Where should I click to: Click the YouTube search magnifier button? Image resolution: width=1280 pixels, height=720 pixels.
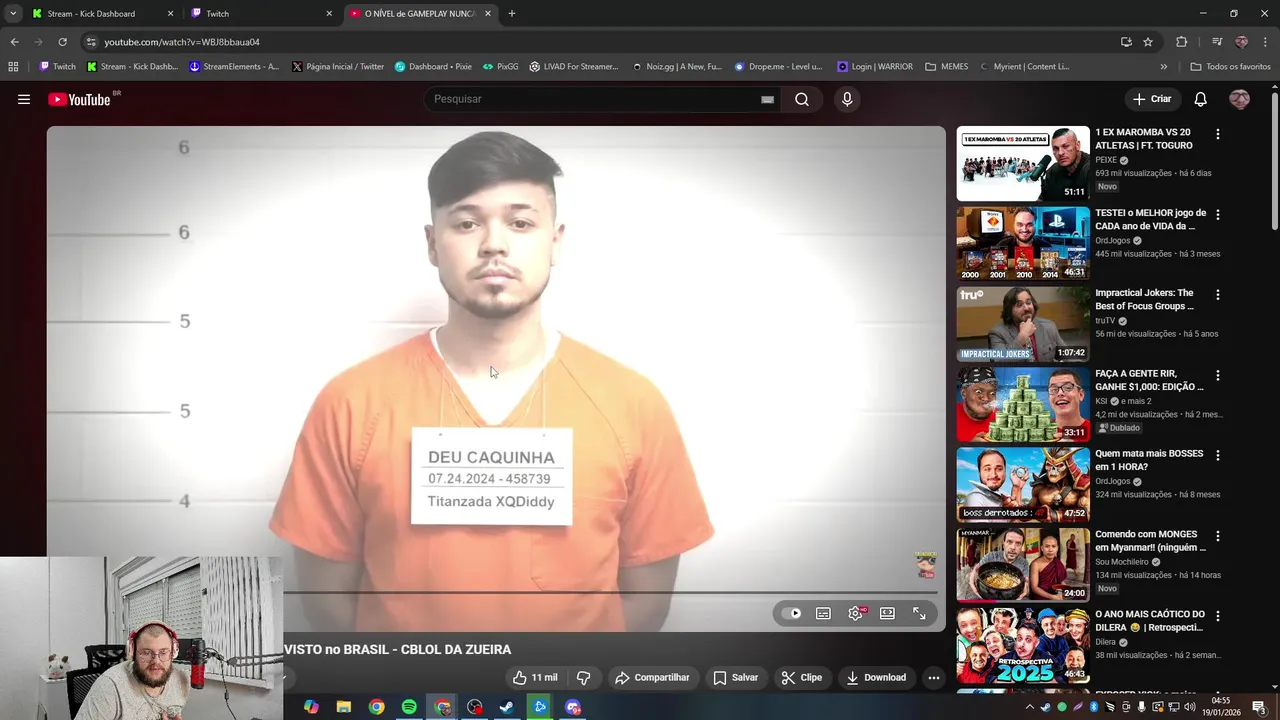pyautogui.click(x=802, y=99)
